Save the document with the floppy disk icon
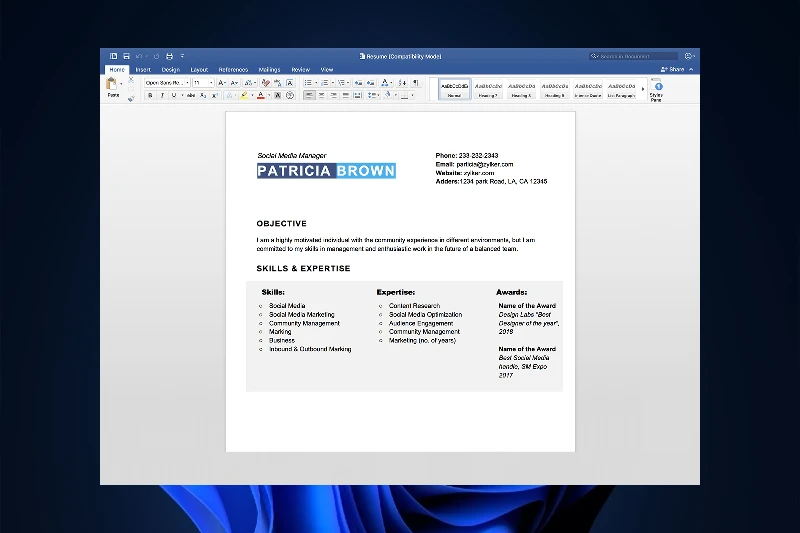The height and width of the screenshot is (533, 800). point(126,56)
